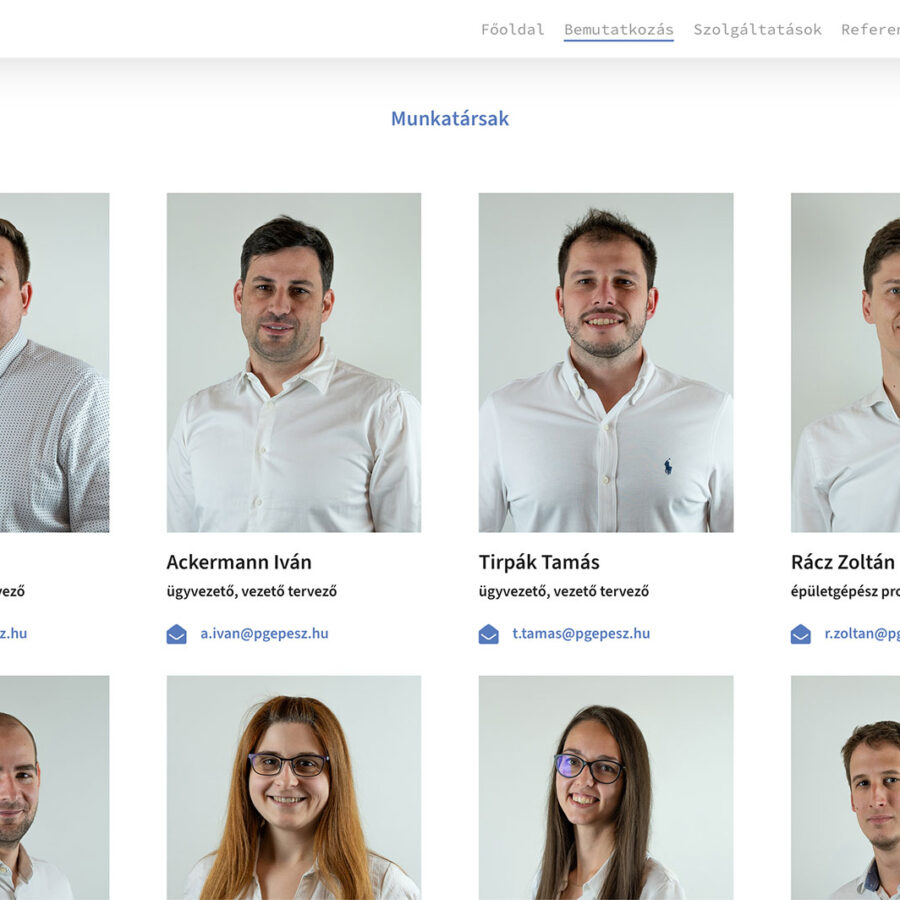The height and width of the screenshot is (900, 900).
Task: Click the patterned-shirt man's photo at left
Action: (x=55, y=362)
